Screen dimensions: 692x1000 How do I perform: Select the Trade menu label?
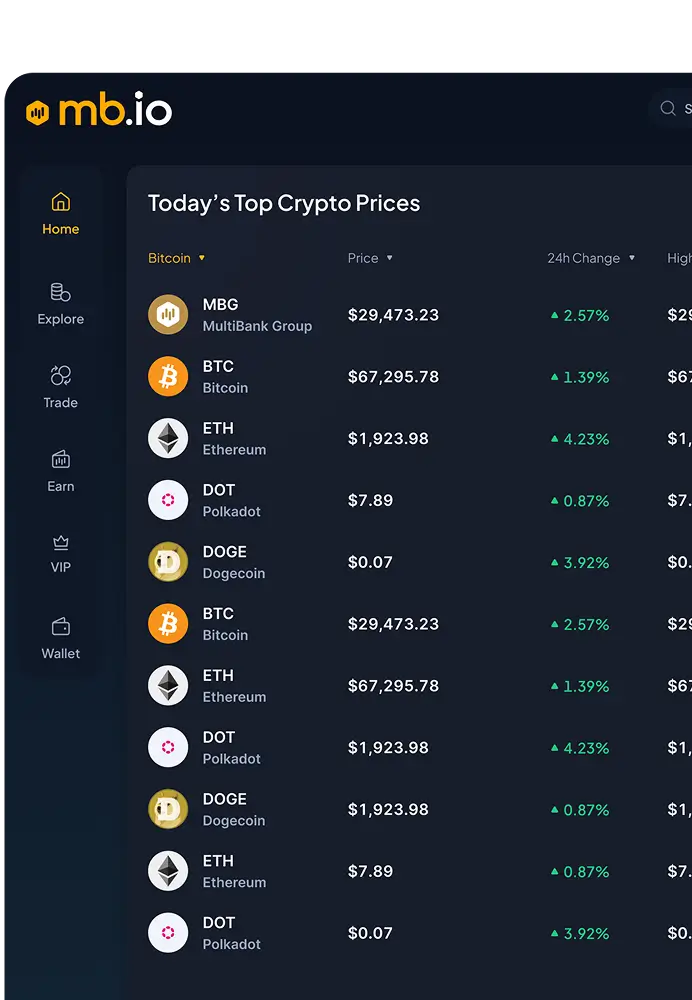[61, 402]
